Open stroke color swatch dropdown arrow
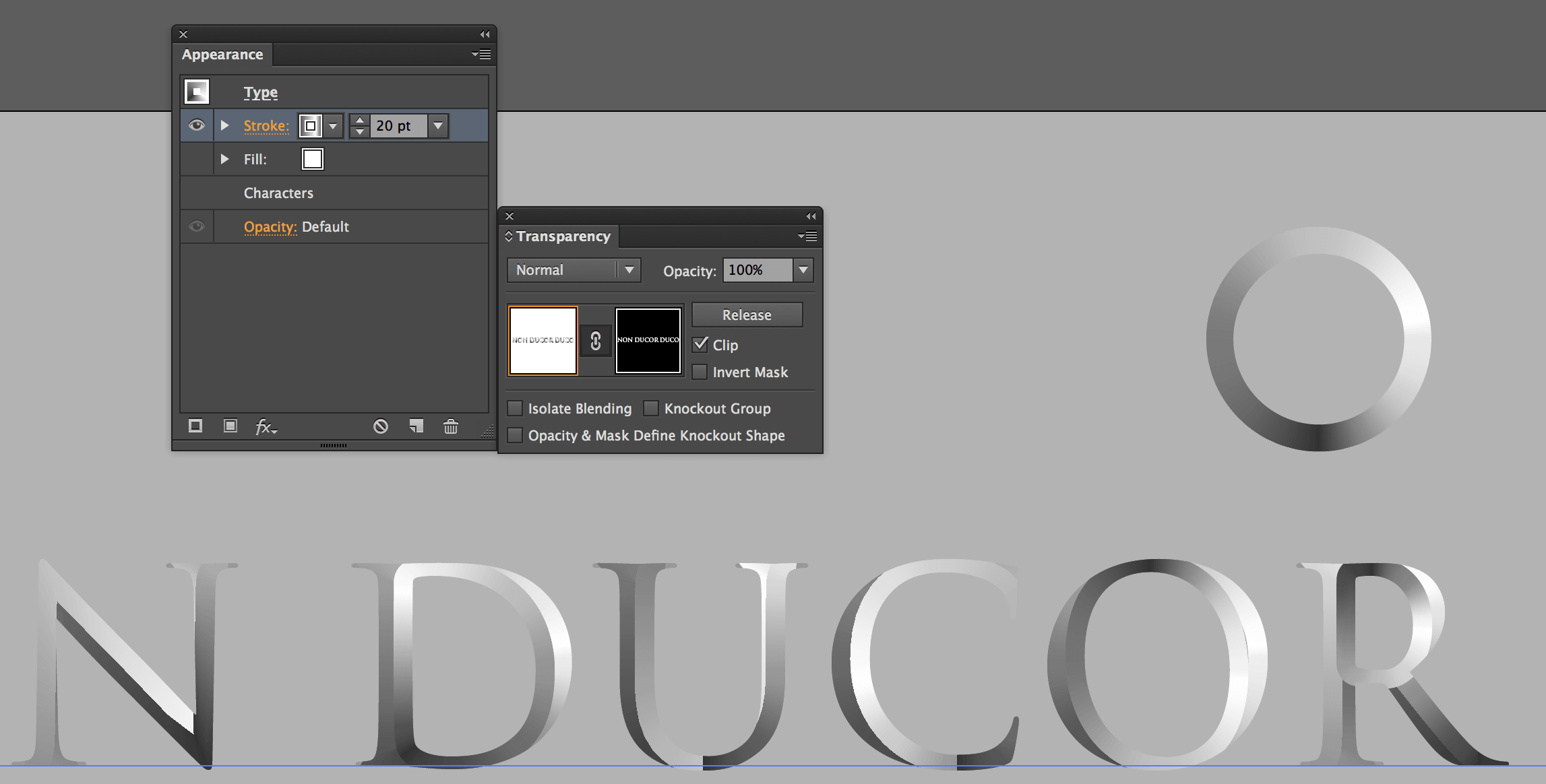This screenshot has width=1546, height=784. pos(333,126)
